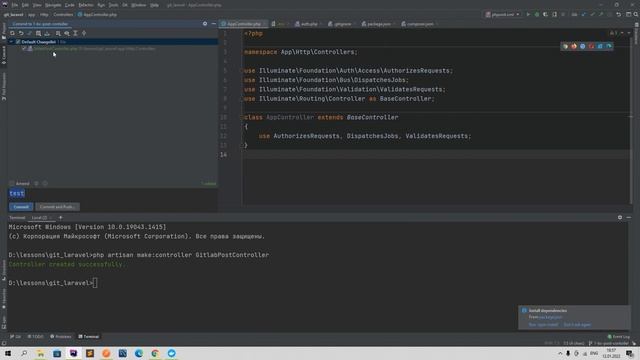Screen dimensions: 640x360
Task: Open the Event Log in status bar
Action: coord(619,337)
